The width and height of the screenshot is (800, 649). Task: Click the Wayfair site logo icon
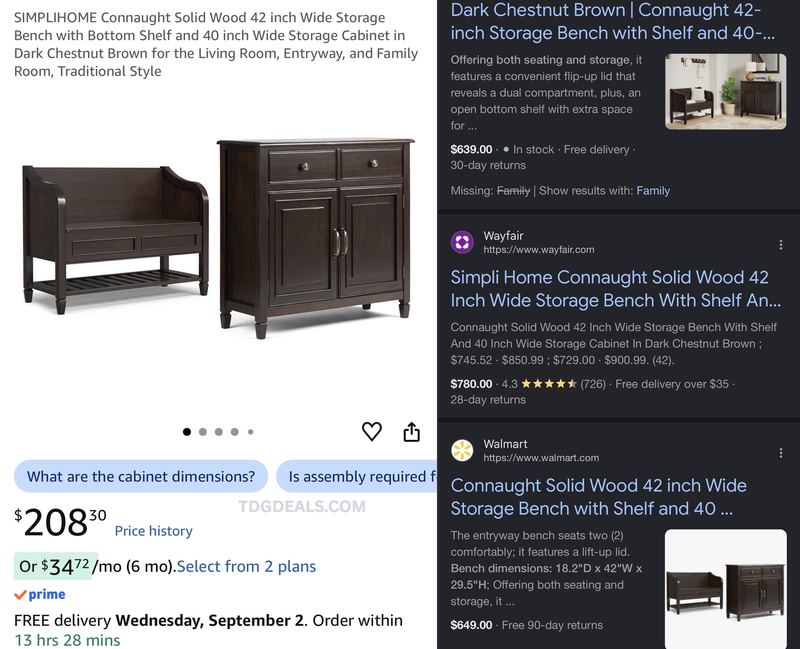coord(462,242)
